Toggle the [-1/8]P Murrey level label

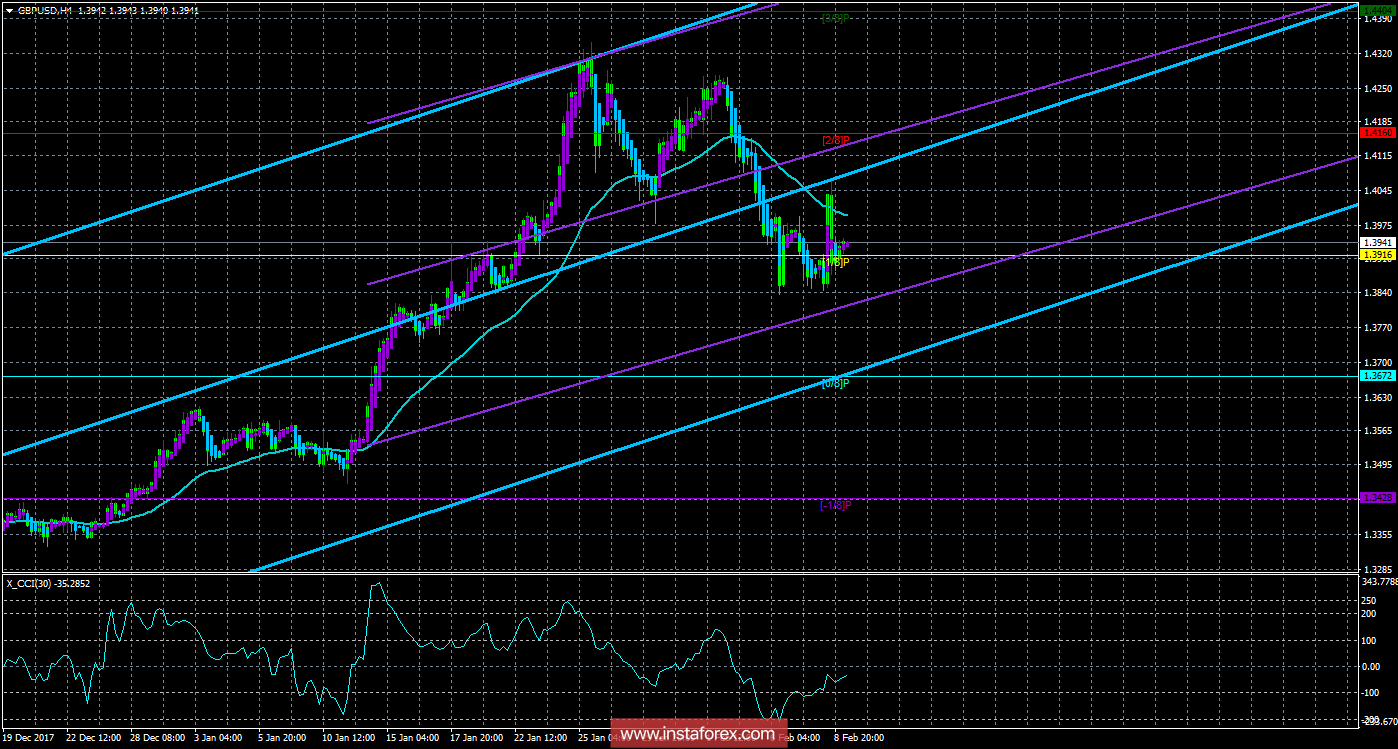pyautogui.click(x=836, y=506)
